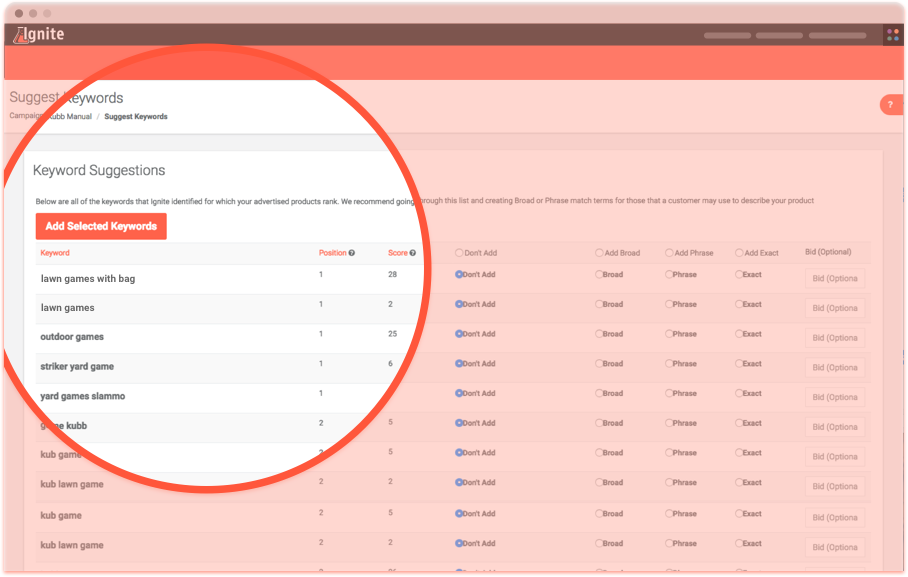Click score 25 in outdoor games row

393,334
